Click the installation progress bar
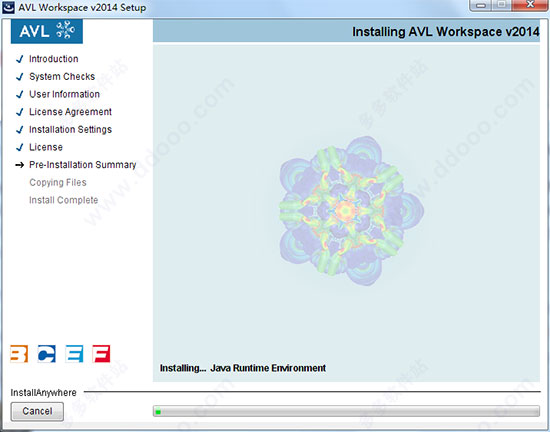Image resolution: width=550 pixels, height=432 pixels. tap(346, 411)
